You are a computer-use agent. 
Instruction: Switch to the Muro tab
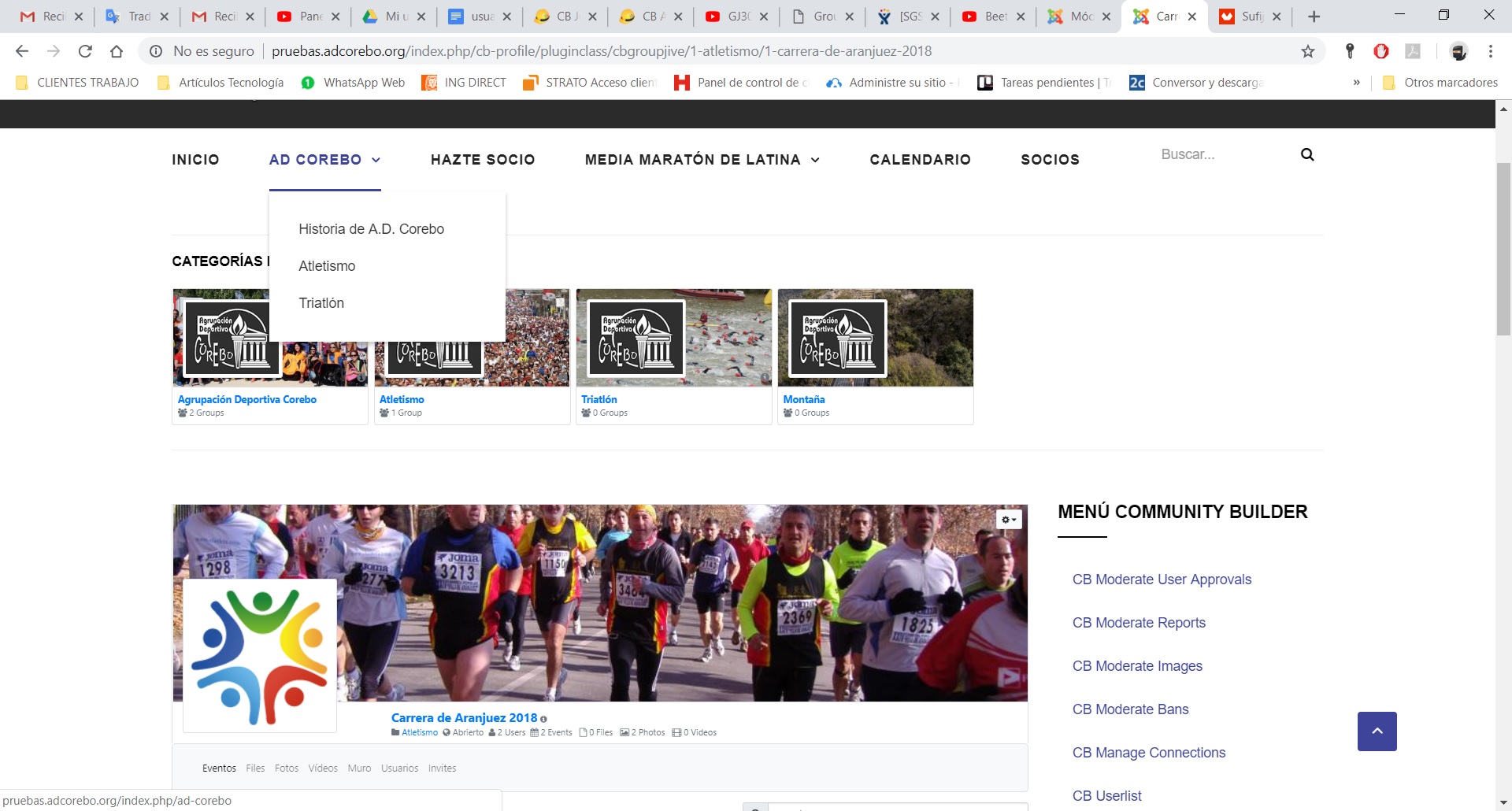(359, 768)
